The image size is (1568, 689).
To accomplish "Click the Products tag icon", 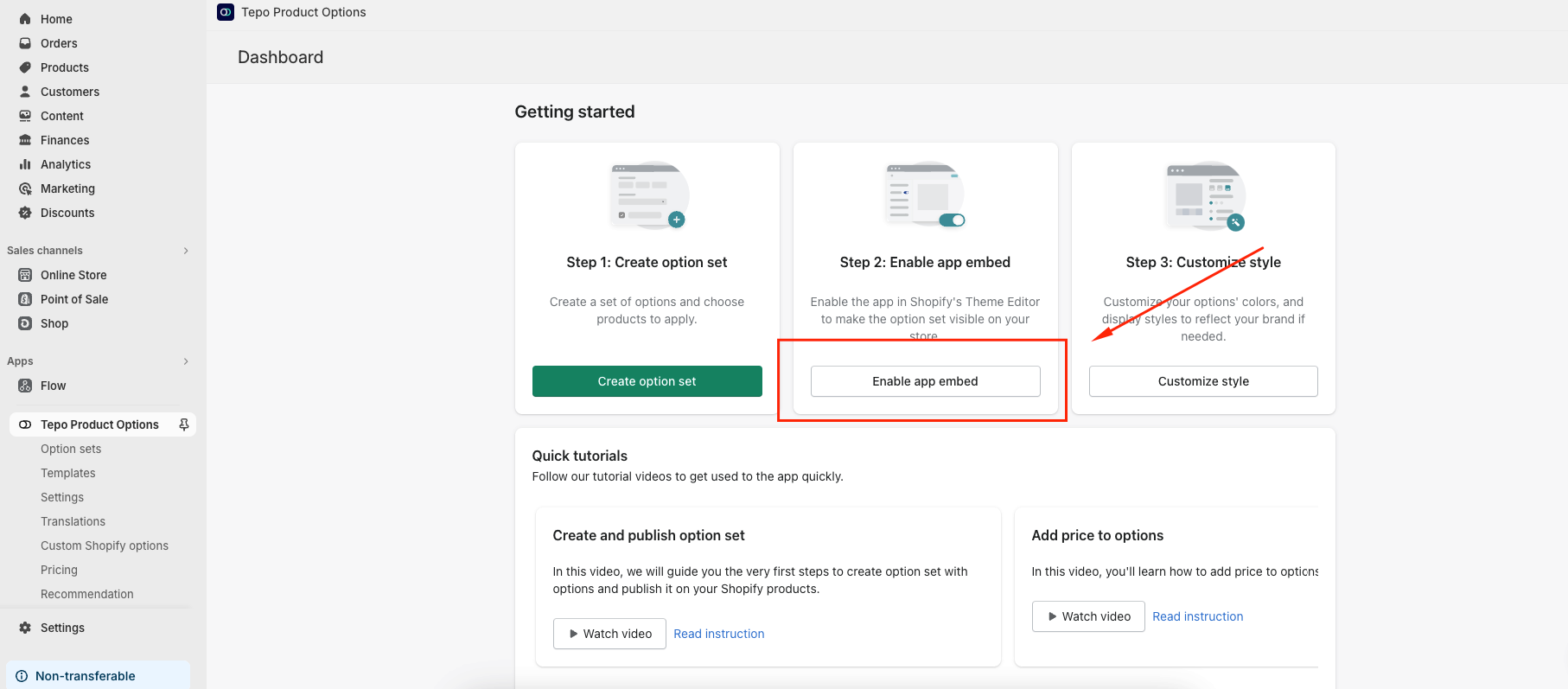I will [x=25, y=67].
